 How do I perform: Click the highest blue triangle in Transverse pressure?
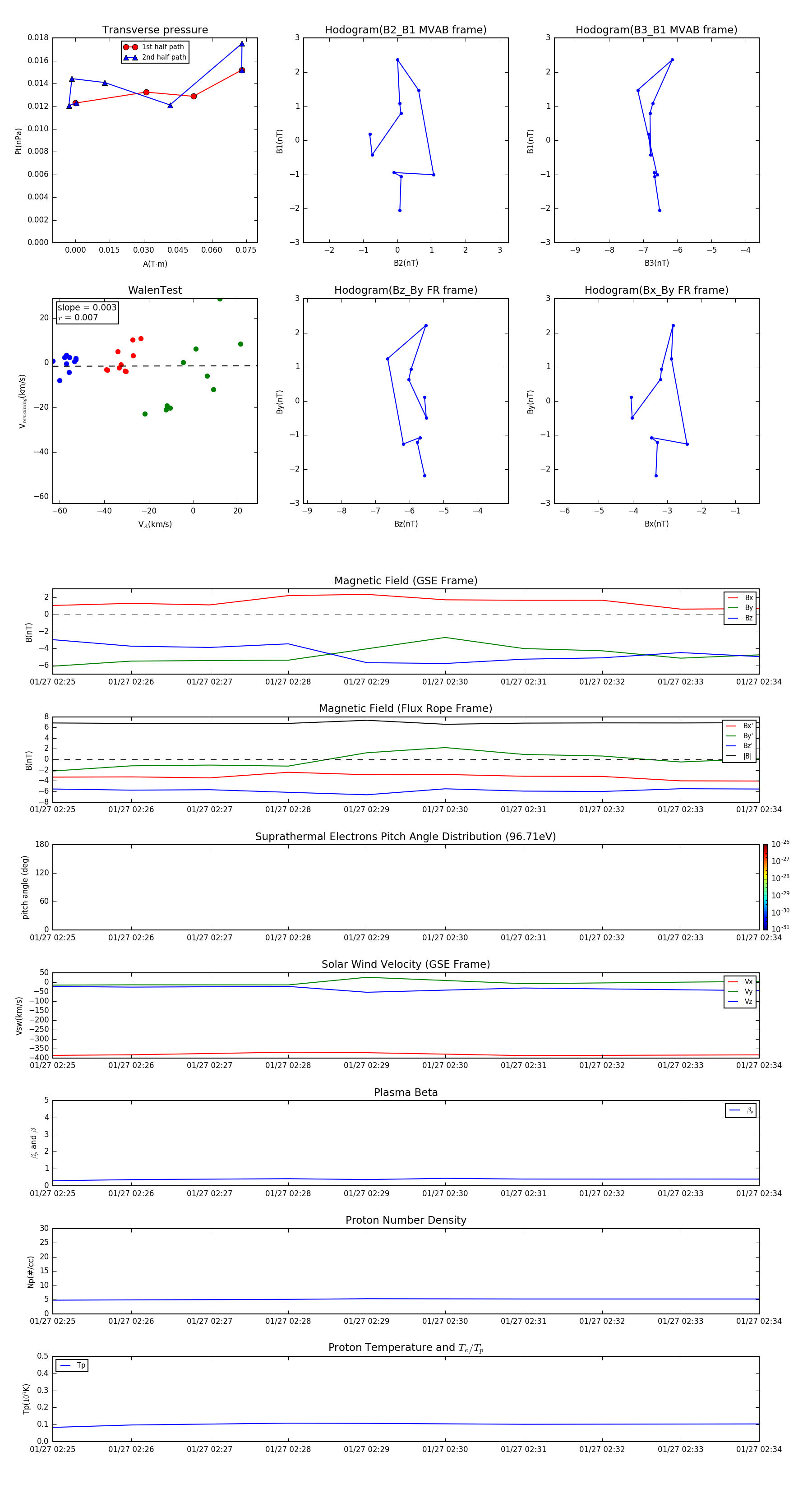pos(242,43)
